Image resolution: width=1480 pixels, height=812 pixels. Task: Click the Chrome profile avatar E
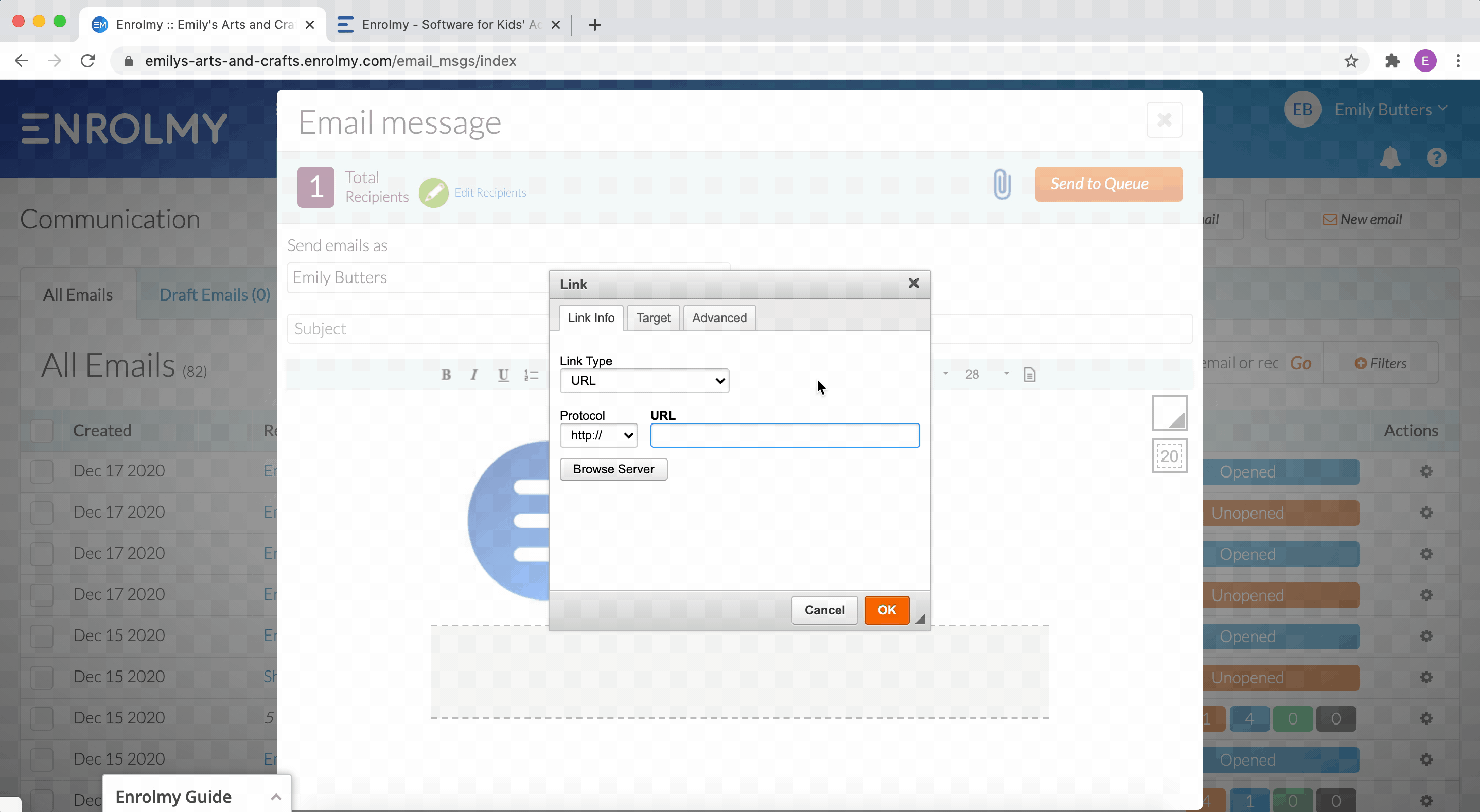(1425, 60)
